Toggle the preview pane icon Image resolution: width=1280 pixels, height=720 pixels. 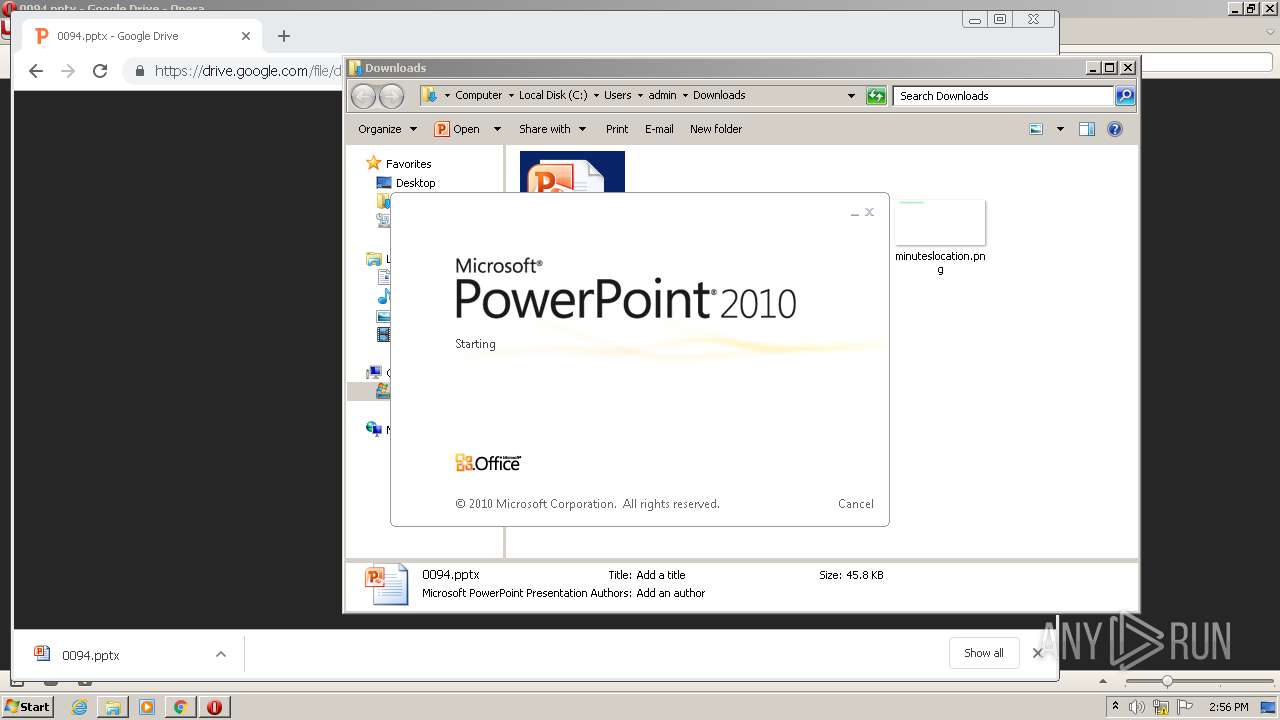pos(1087,129)
